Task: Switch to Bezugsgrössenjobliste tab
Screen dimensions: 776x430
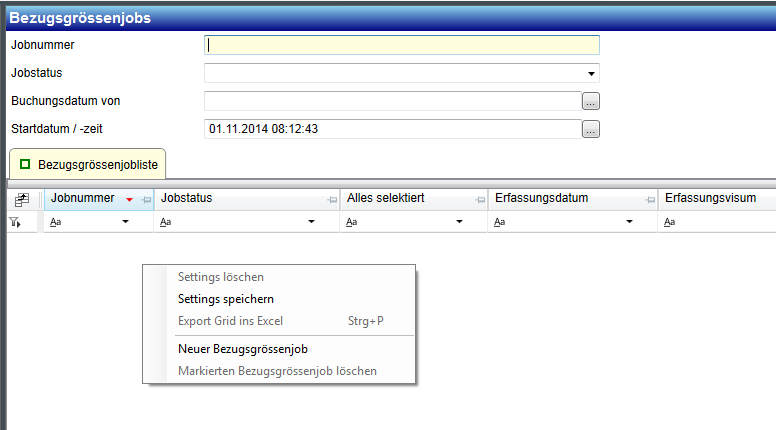Action: (88, 164)
